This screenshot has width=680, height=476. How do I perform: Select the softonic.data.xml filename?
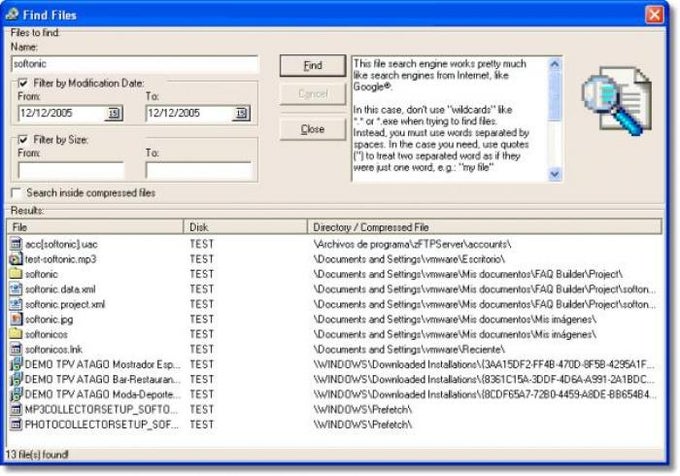[x=60, y=289]
